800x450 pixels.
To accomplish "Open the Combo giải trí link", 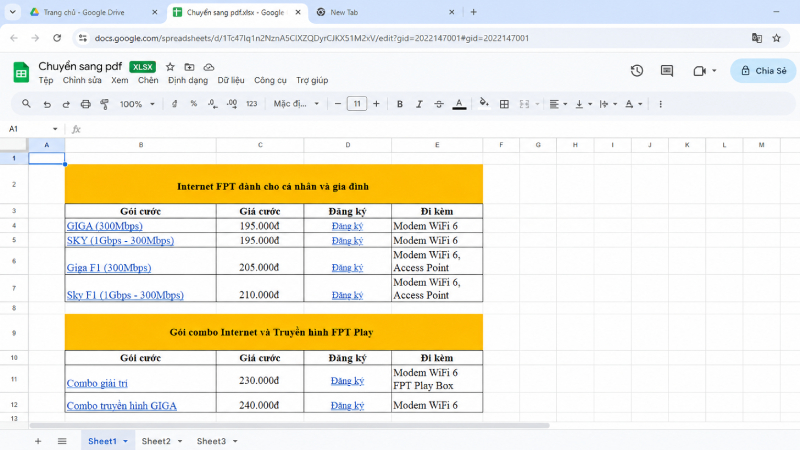I will coord(97,383).
